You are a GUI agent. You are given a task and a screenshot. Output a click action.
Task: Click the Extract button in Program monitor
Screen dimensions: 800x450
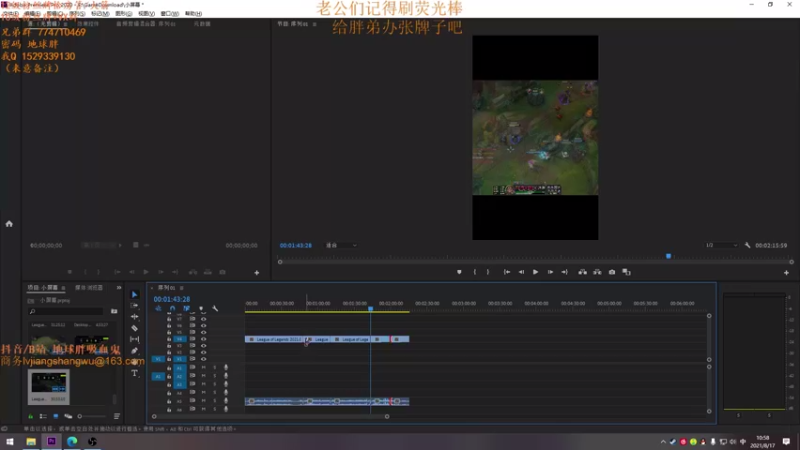[597, 272]
